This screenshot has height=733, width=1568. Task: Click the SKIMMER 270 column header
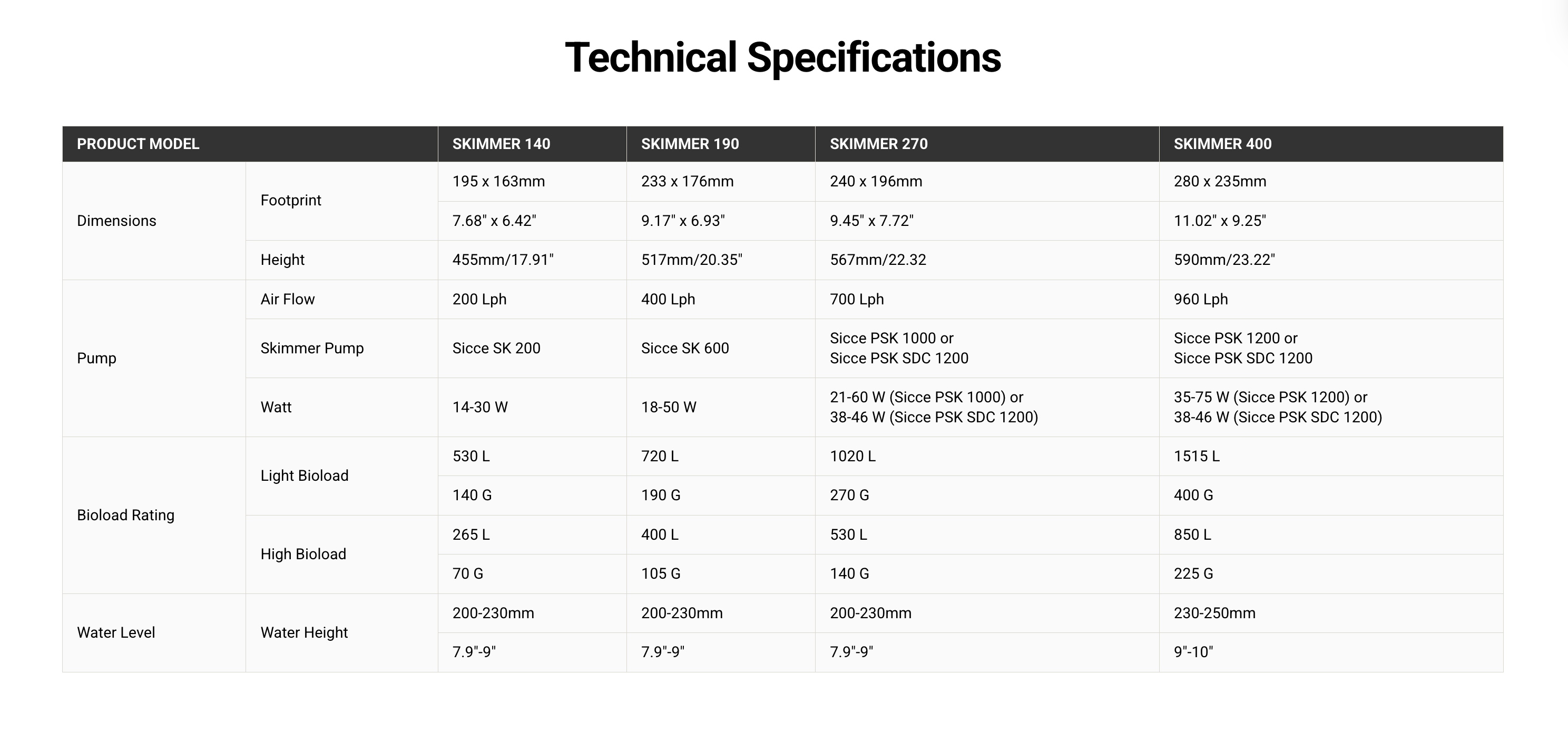coord(987,144)
